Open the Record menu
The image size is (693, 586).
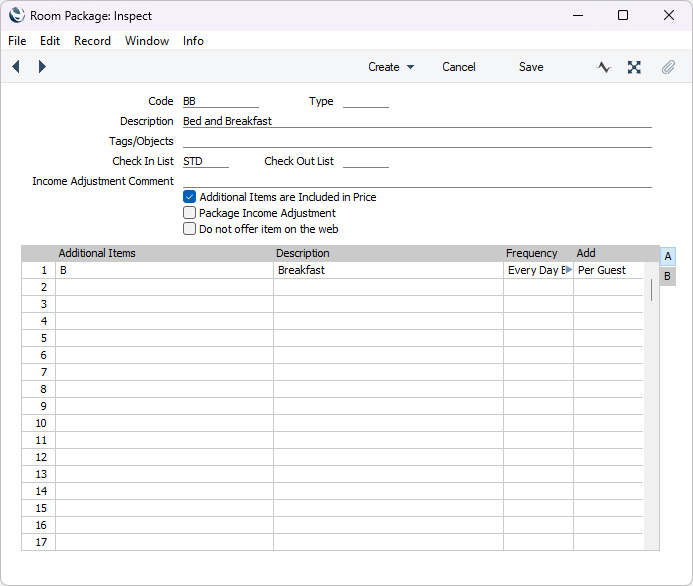pyautogui.click(x=92, y=41)
